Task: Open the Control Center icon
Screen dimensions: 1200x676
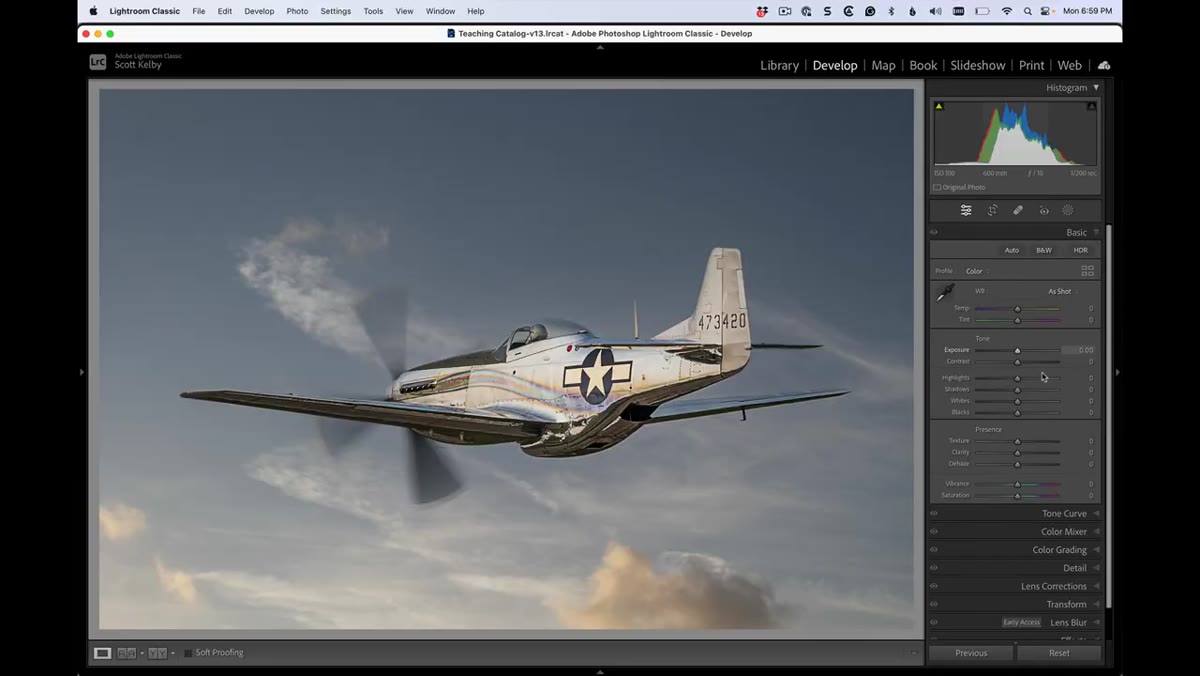Action: 1046,11
